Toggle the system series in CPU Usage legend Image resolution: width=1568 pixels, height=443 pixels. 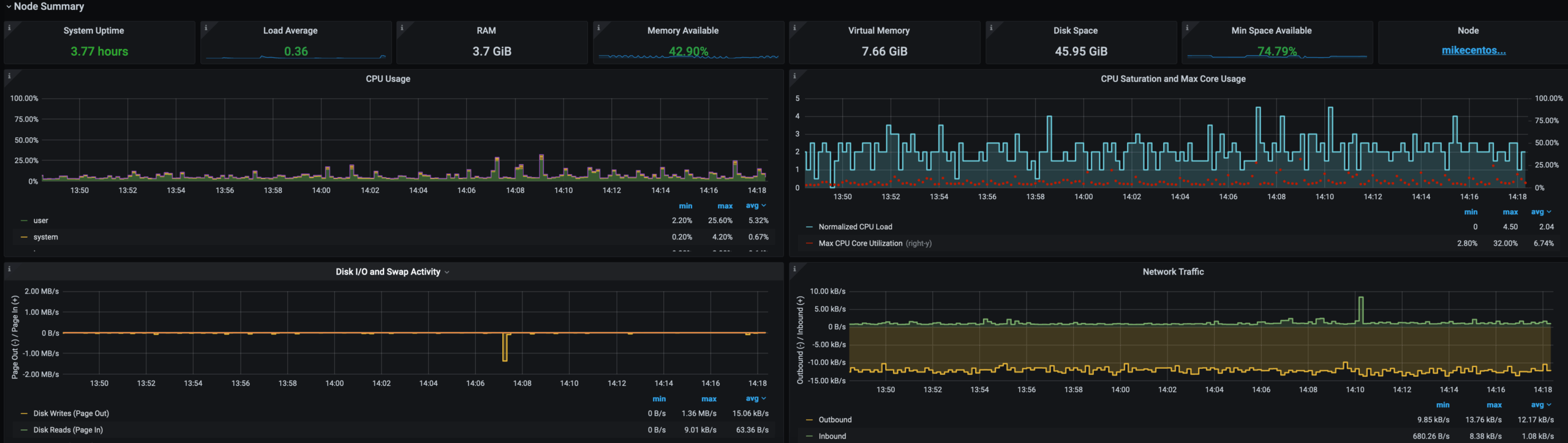46,237
